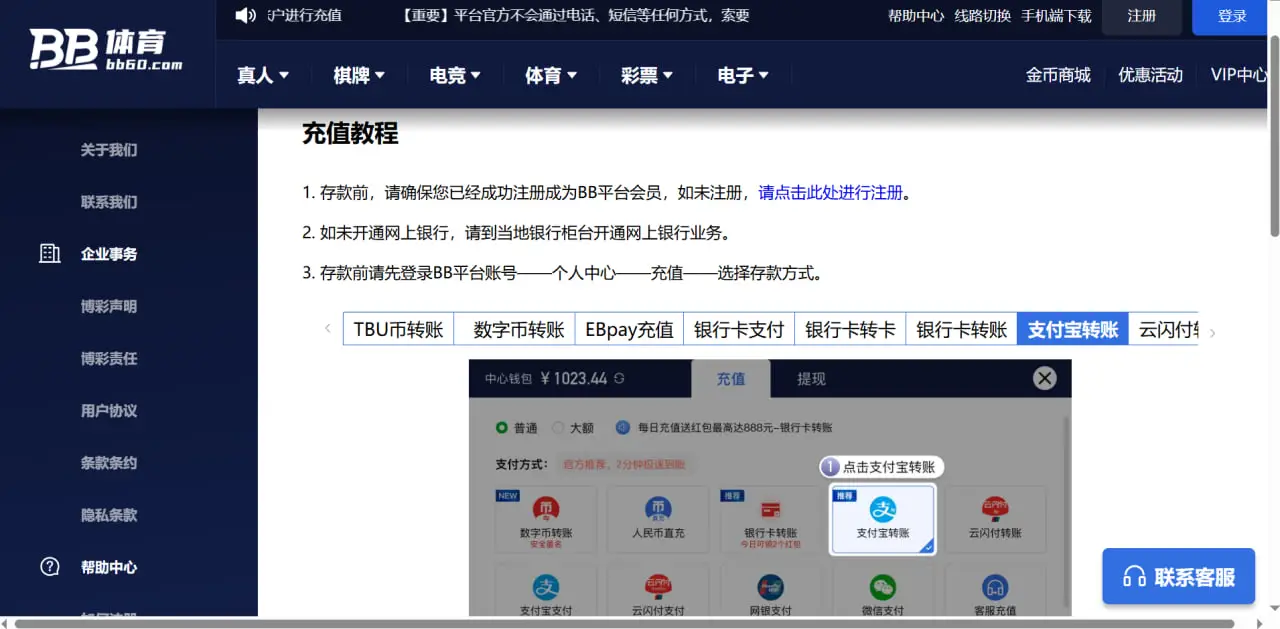Open 博彩声明 in the sidebar
1280x629 pixels.
[x=109, y=306]
